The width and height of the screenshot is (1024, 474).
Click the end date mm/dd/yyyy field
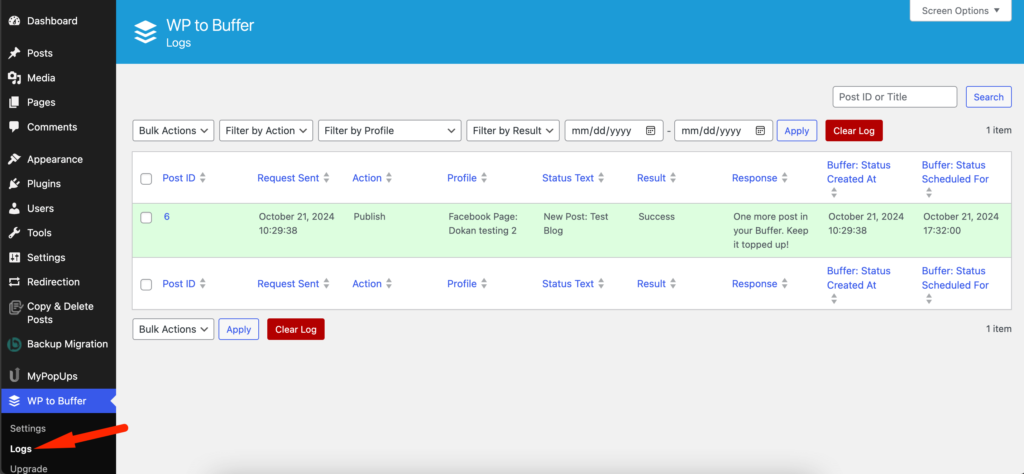point(723,131)
